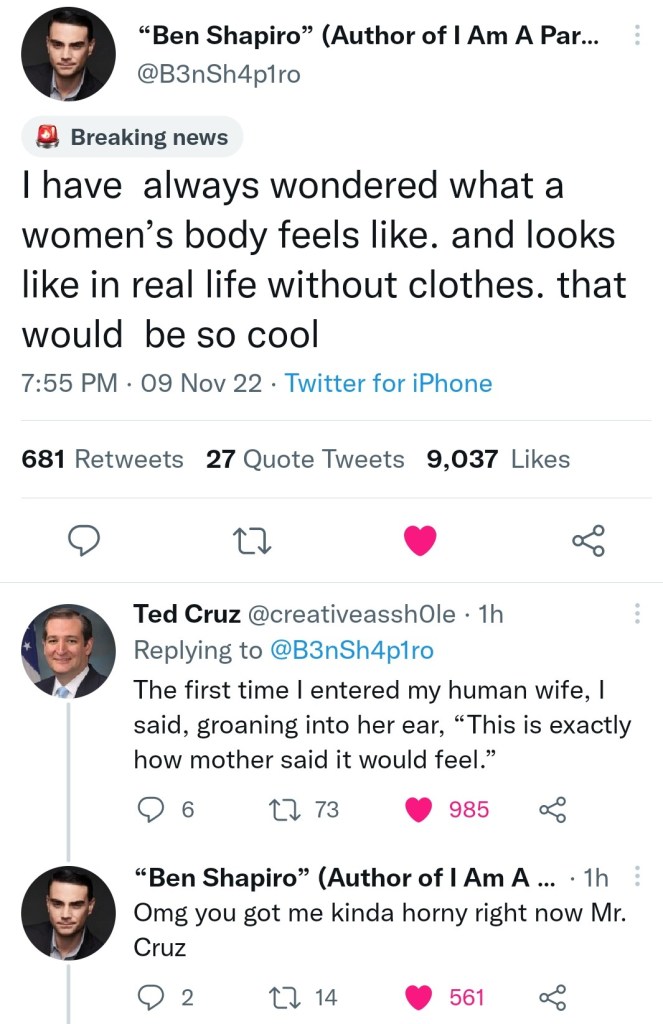
Task: View the 27 Quote Tweets
Action: point(305,459)
